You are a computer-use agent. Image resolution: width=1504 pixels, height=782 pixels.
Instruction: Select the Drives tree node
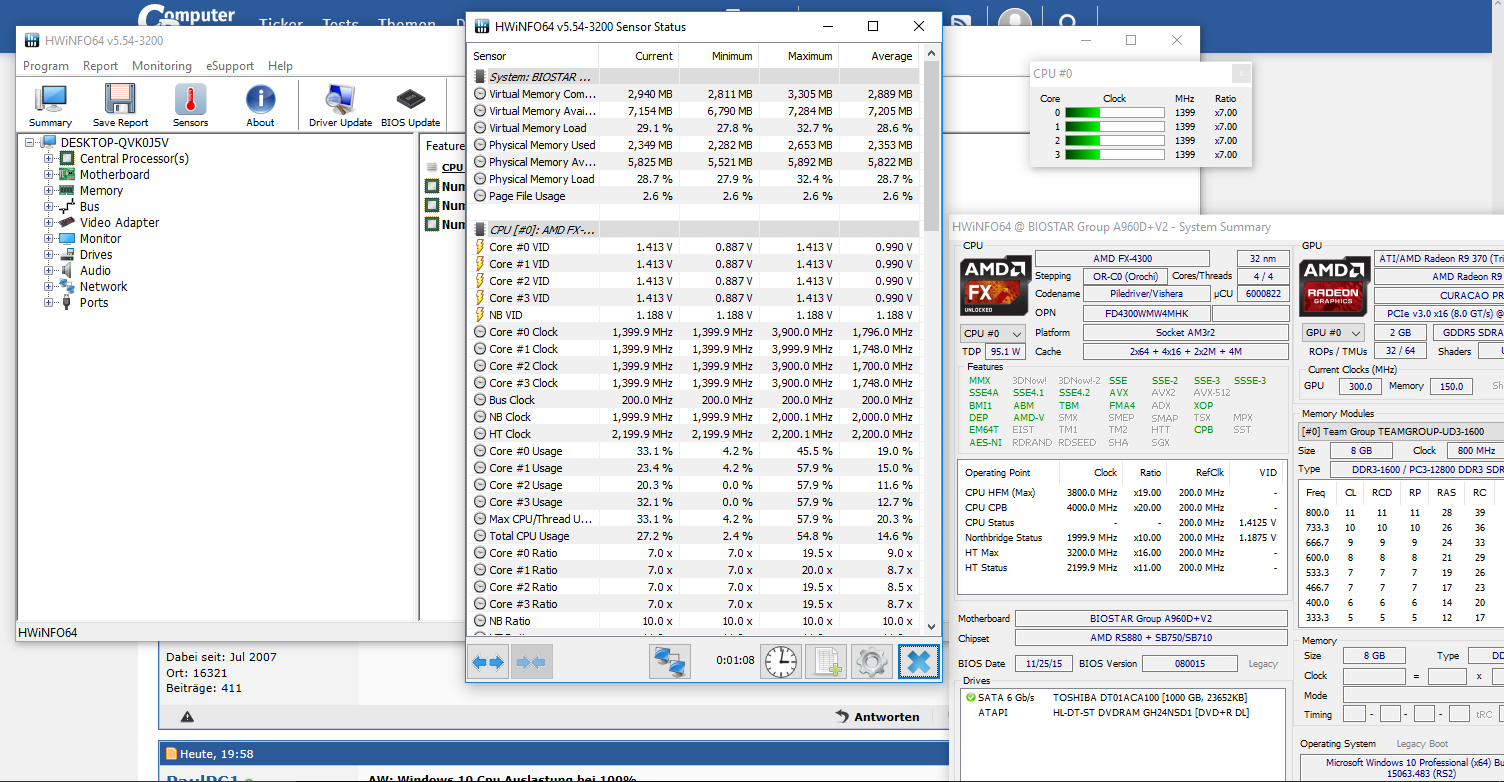(96, 254)
